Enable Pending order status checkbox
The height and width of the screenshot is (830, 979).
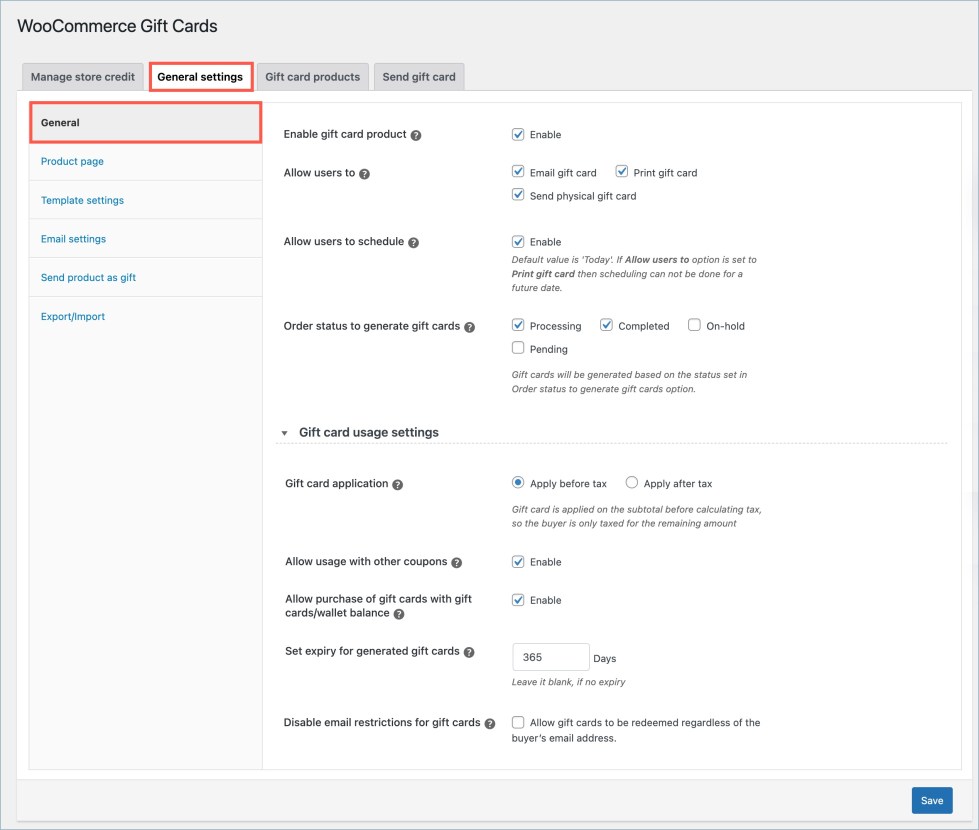coord(518,348)
